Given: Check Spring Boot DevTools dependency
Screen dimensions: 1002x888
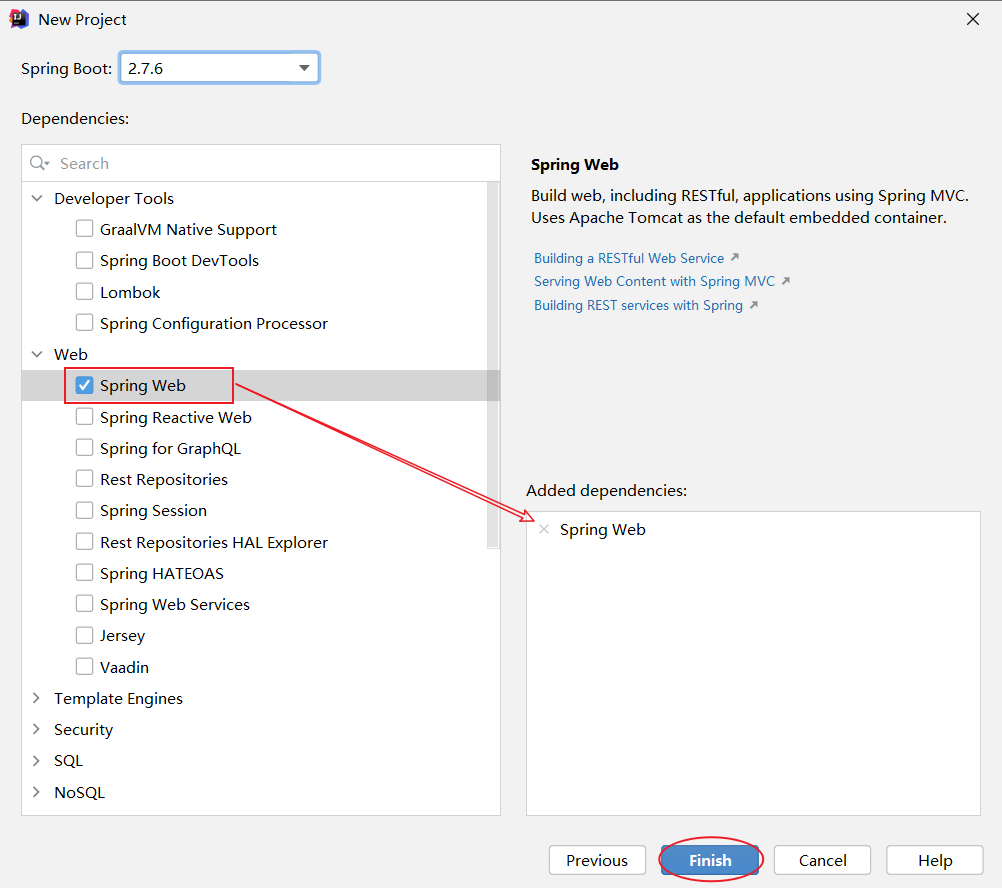Looking at the screenshot, I should (84, 261).
